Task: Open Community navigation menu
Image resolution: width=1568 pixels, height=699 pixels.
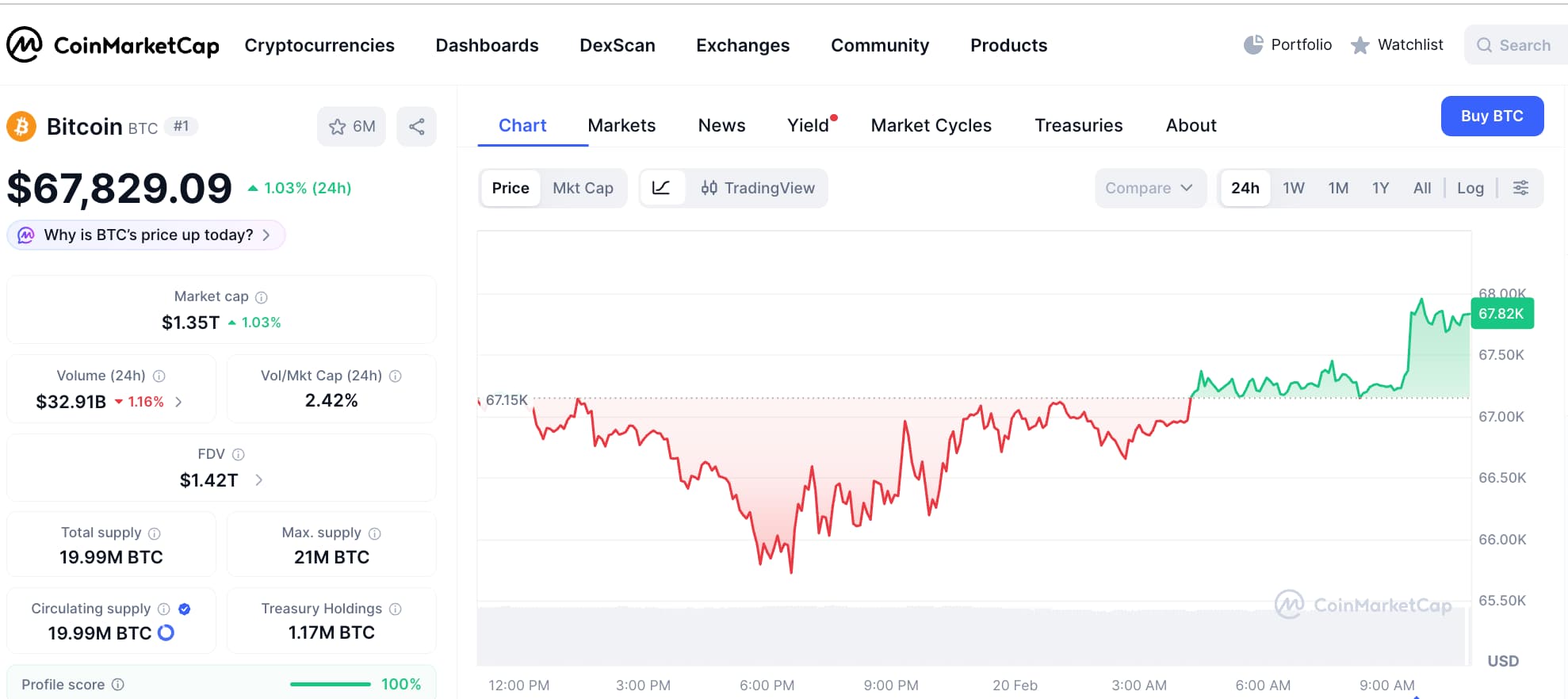Action: click(x=880, y=45)
